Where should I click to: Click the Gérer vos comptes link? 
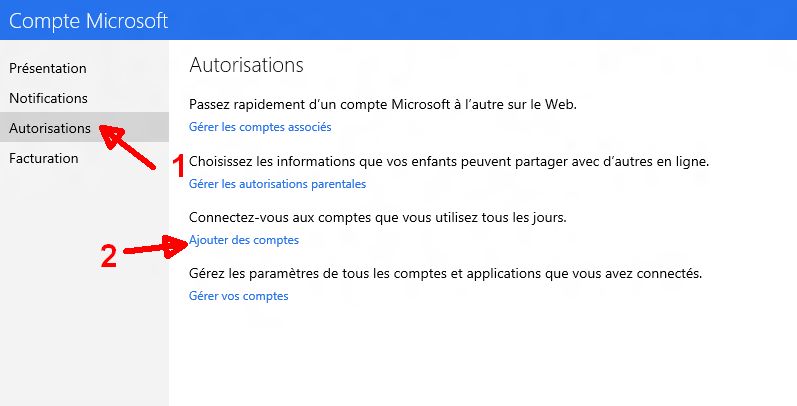click(x=238, y=297)
